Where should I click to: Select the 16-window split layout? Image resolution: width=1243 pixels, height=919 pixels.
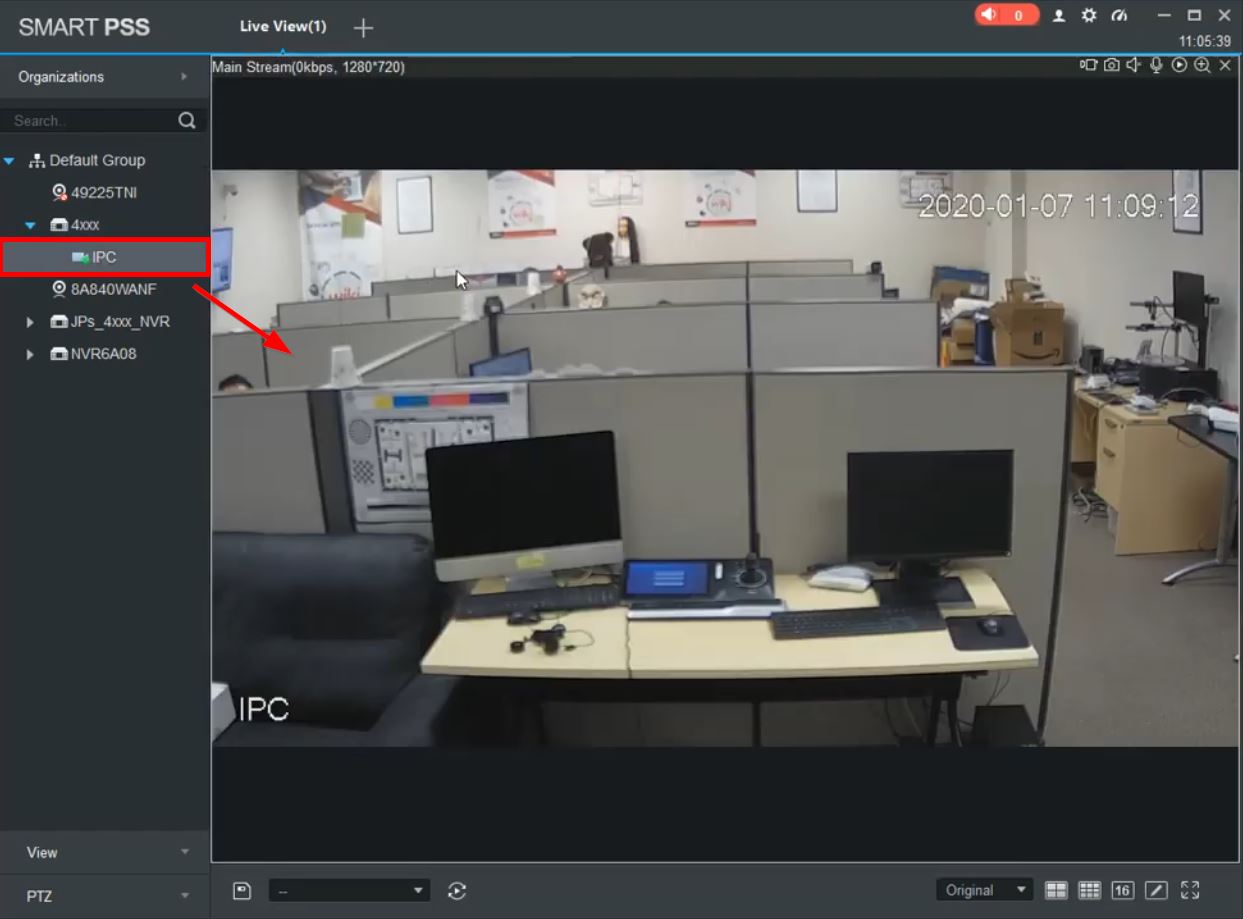tap(1122, 890)
